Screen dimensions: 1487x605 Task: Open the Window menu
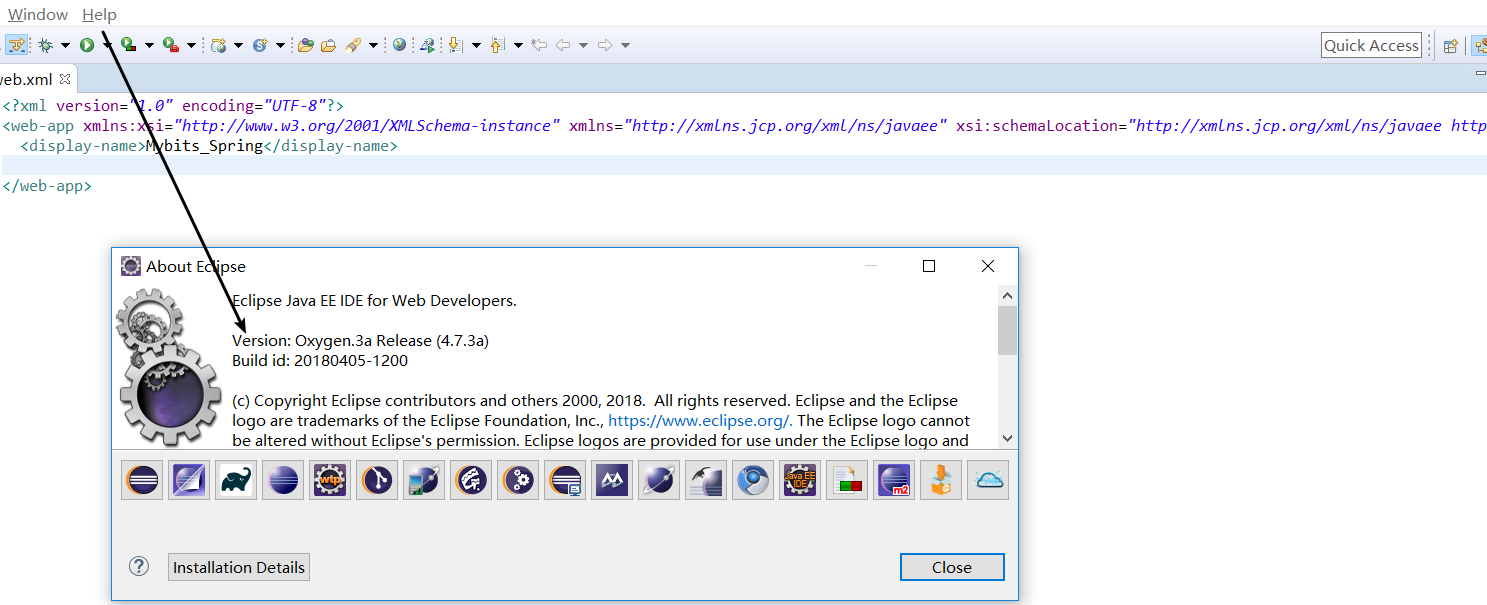point(36,14)
